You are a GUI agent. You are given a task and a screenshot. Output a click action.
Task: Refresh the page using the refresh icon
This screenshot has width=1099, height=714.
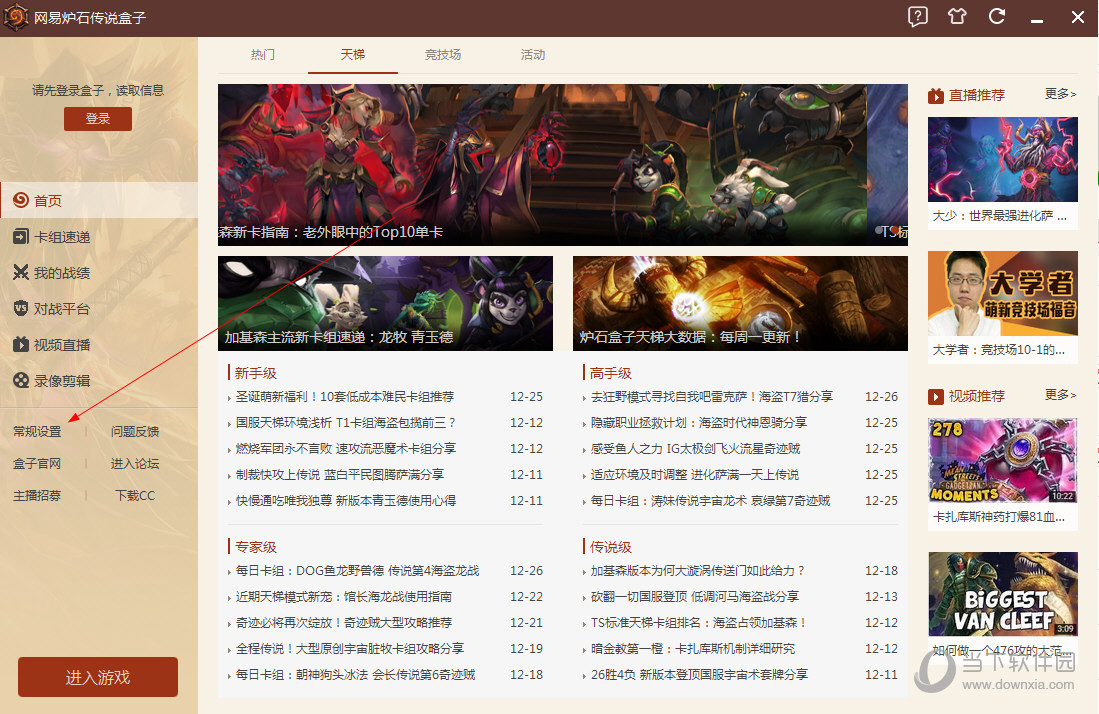(997, 17)
